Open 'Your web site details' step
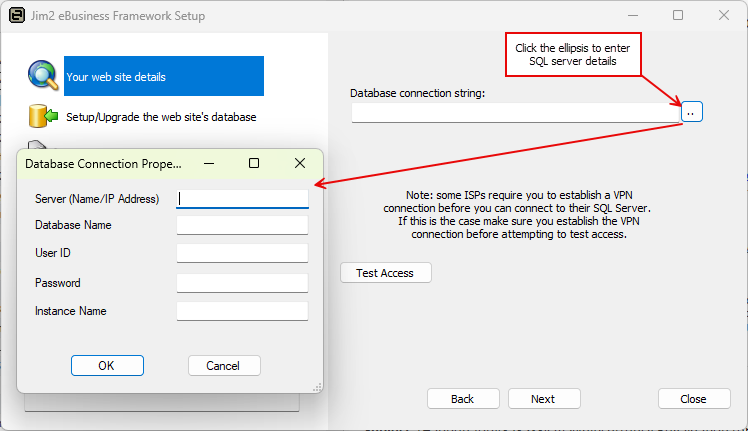The height and width of the screenshot is (431, 748). point(164,76)
